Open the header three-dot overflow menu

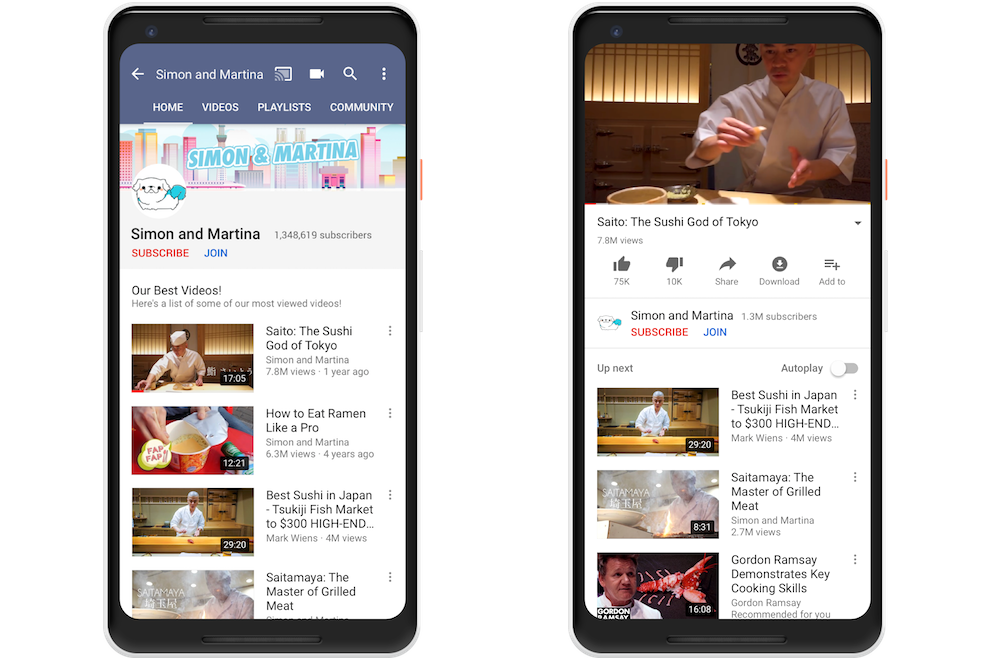384,74
